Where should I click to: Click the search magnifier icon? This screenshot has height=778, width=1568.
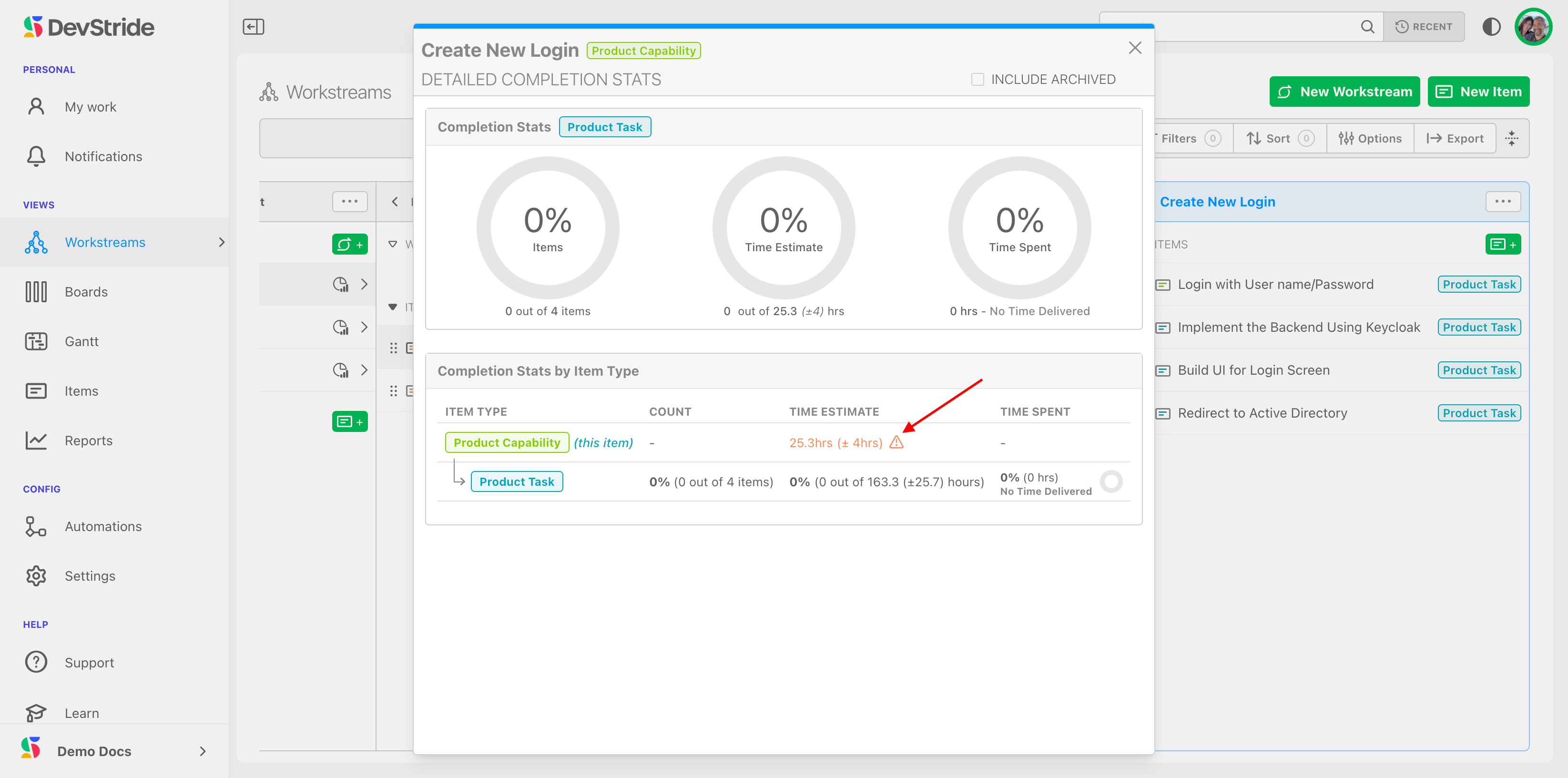[1367, 27]
